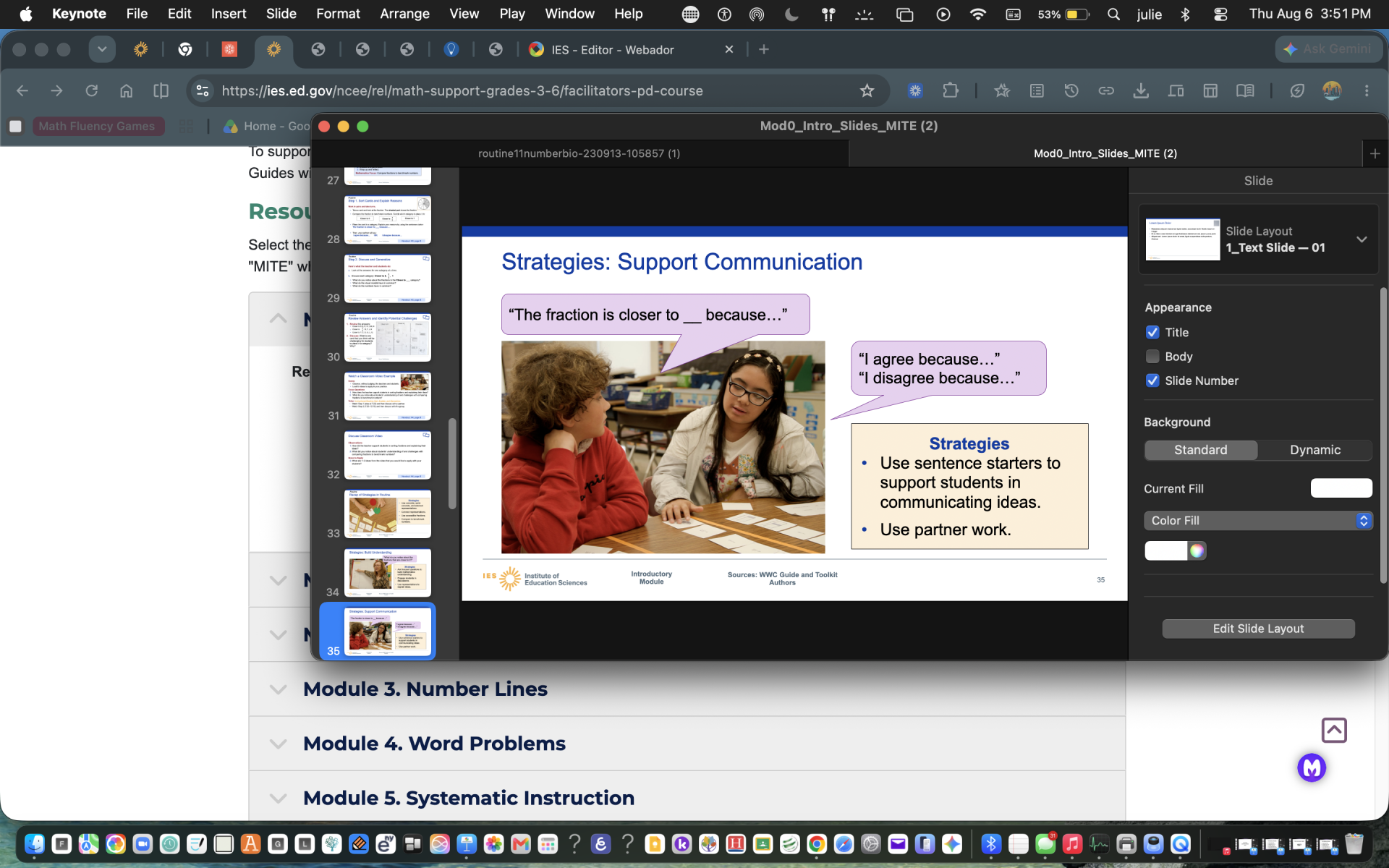The image size is (1389, 868).
Task: Open browser downloads tray icon
Action: 1141,90
